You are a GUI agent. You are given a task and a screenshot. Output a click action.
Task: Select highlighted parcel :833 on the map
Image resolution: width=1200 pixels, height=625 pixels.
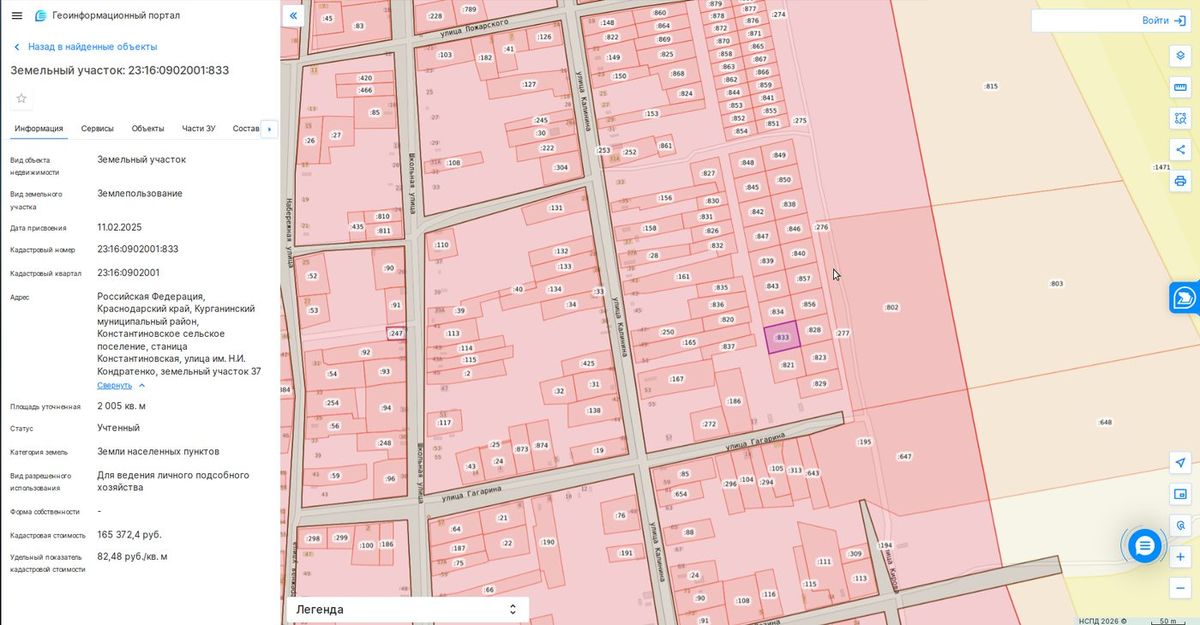pos(783,338)
